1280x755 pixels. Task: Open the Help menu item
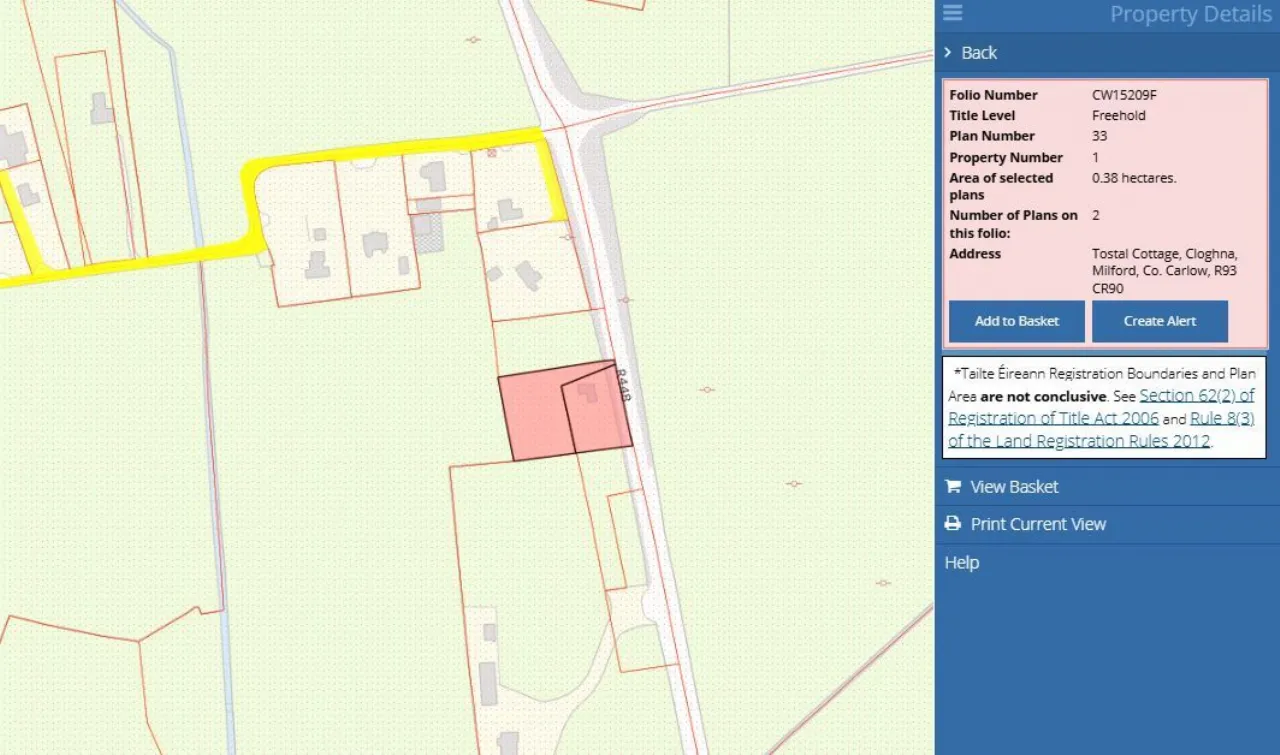pos(962,563)
